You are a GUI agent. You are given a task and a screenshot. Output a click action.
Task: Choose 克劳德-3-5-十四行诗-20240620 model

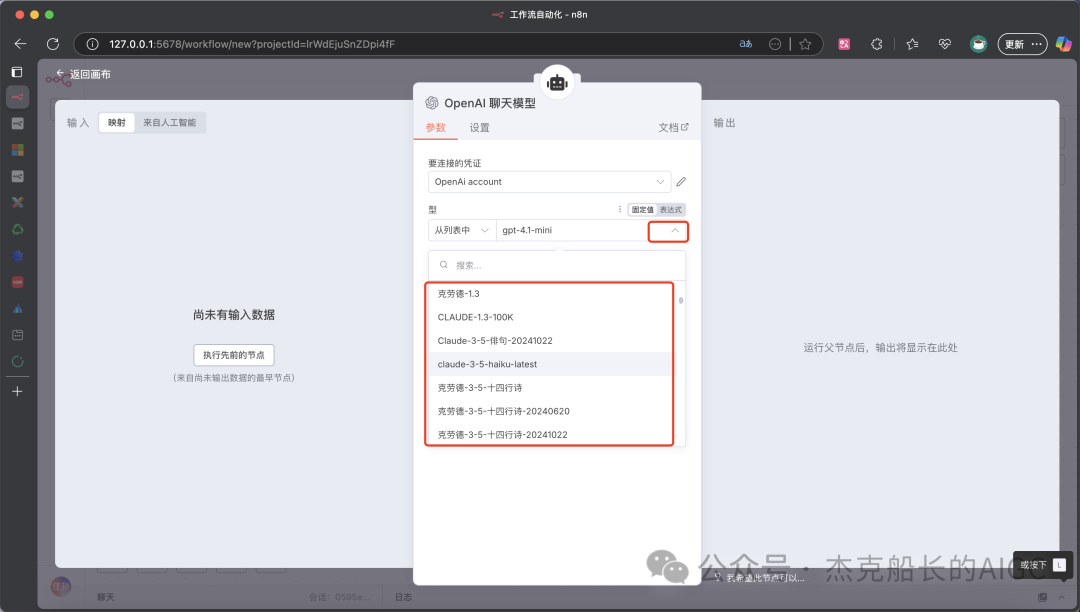pos(549,411)
